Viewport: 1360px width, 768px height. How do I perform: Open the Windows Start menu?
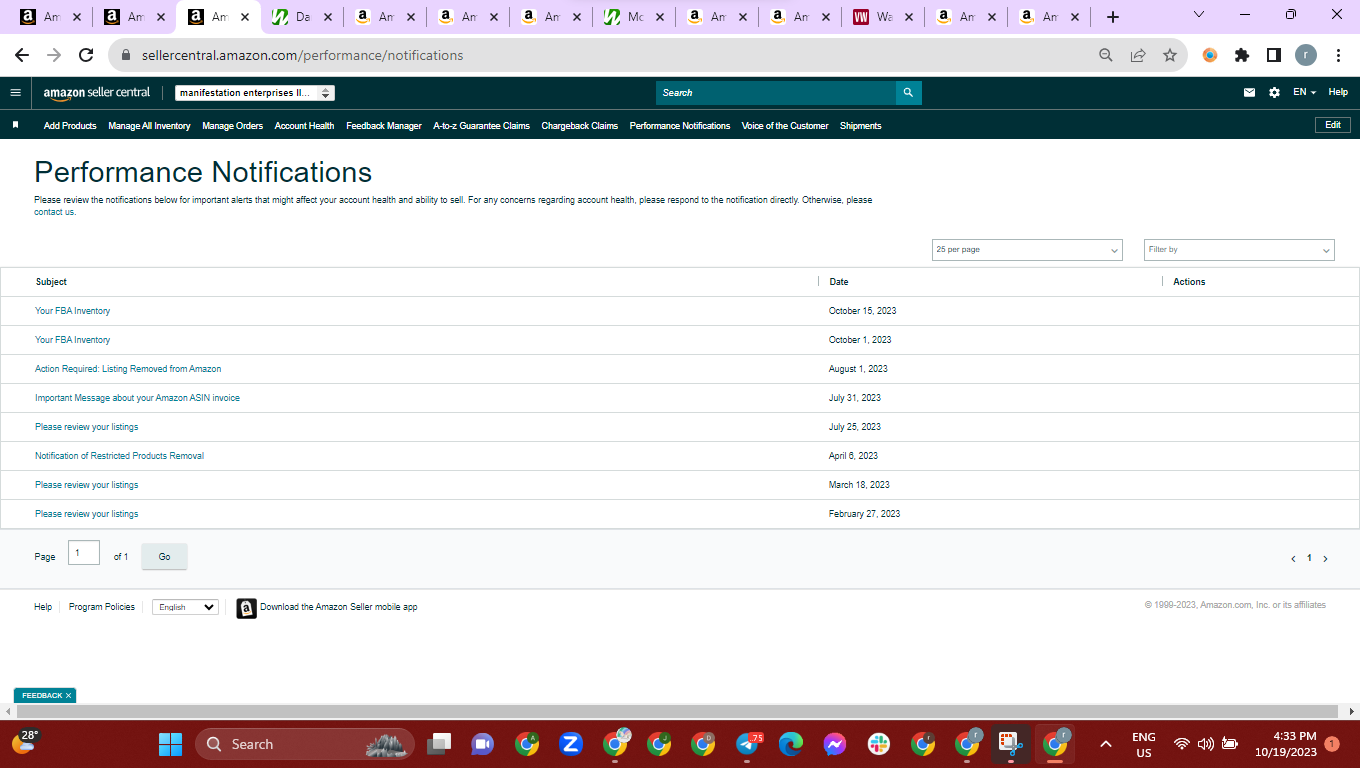click(170, 744)
